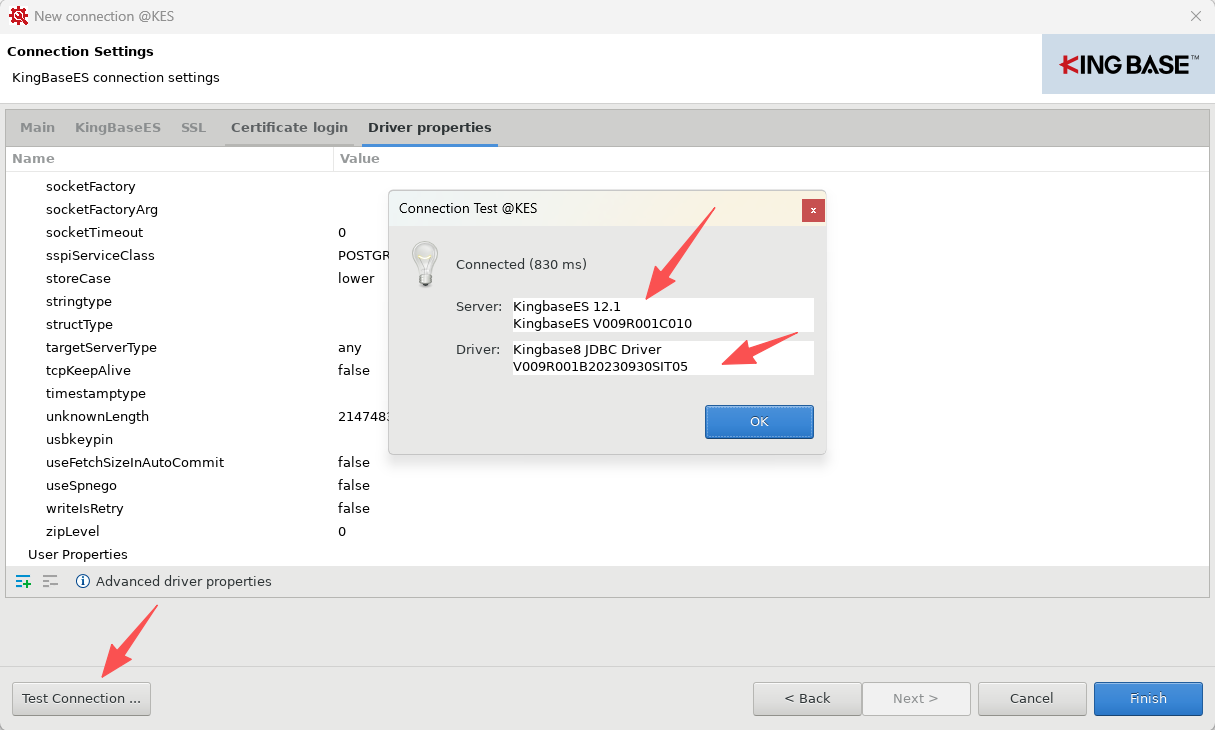Close the New connection window
Image resolution: width=1215 pixels, height=730 pixels.
[x=1196, y=16]
